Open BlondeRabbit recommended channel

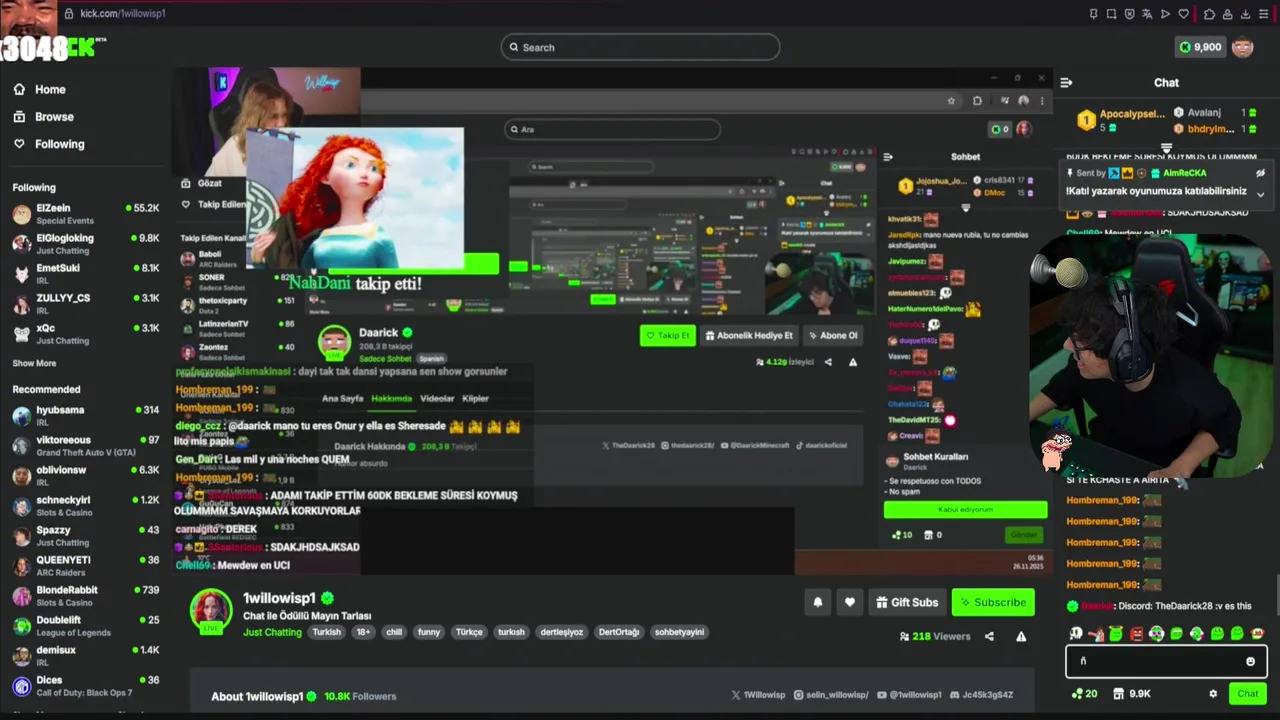[x=86, y=596]
